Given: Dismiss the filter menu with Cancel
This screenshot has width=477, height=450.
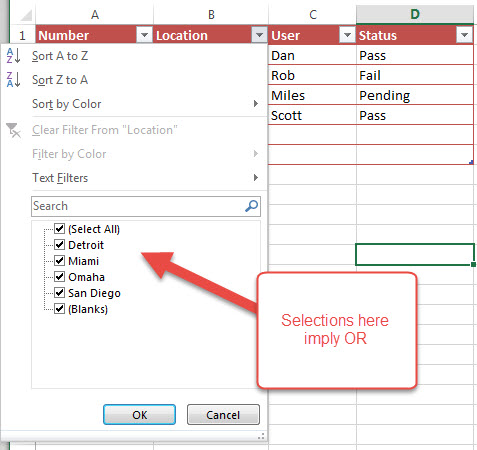Looking at the screenshot, I should point(223,415).
